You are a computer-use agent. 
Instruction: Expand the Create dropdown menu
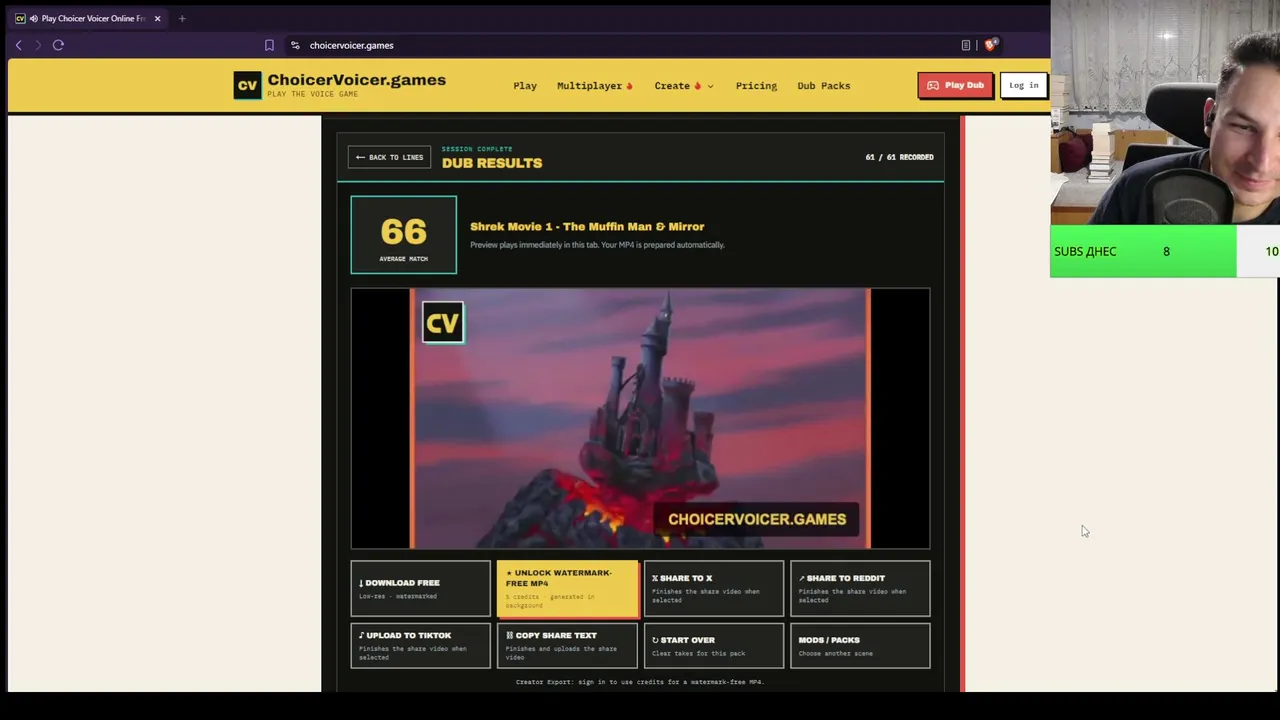(684, 86)
